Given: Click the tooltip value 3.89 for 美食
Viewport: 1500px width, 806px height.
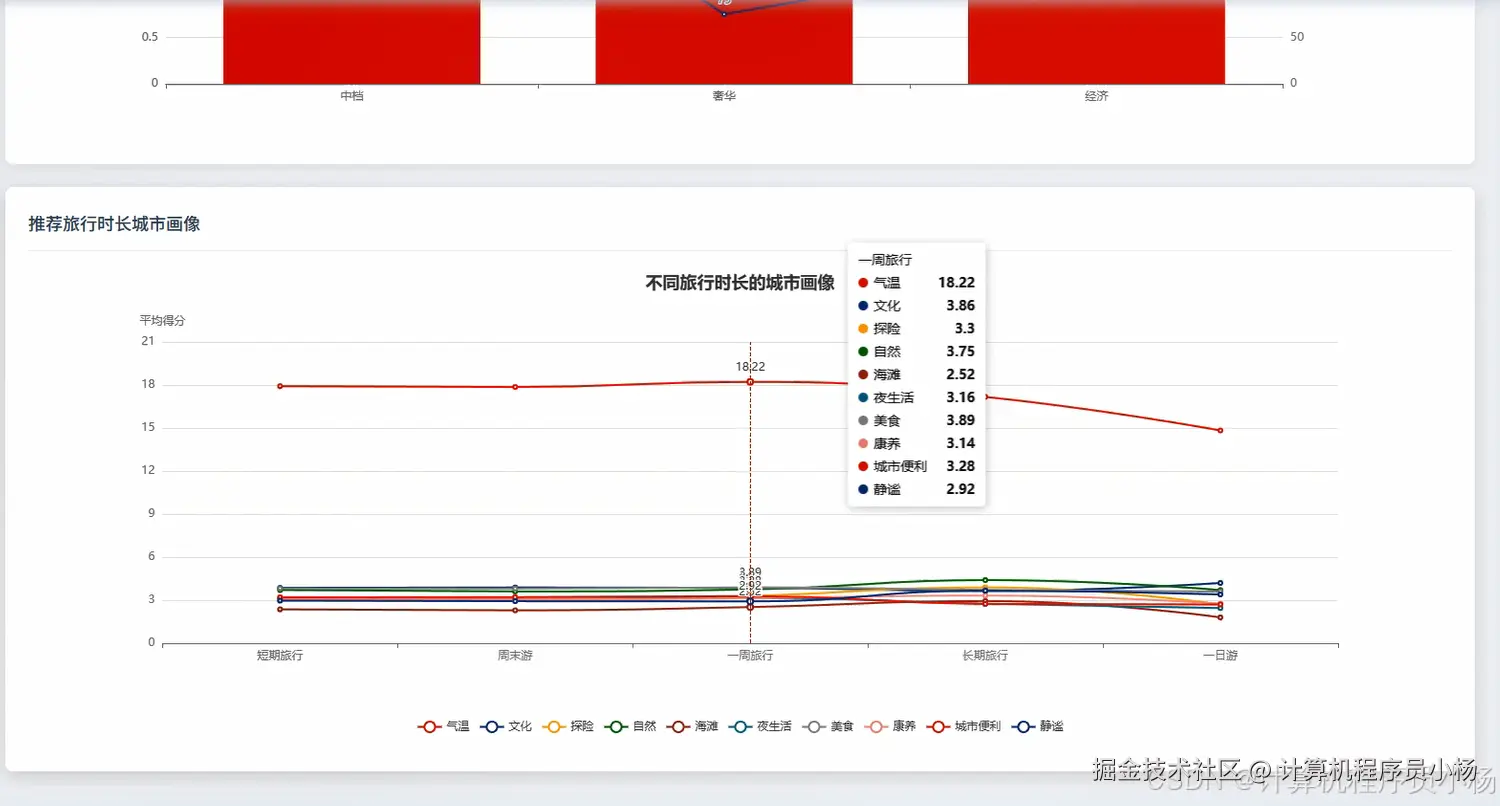Looking at the screenshot, I should (x=960, y=421).
